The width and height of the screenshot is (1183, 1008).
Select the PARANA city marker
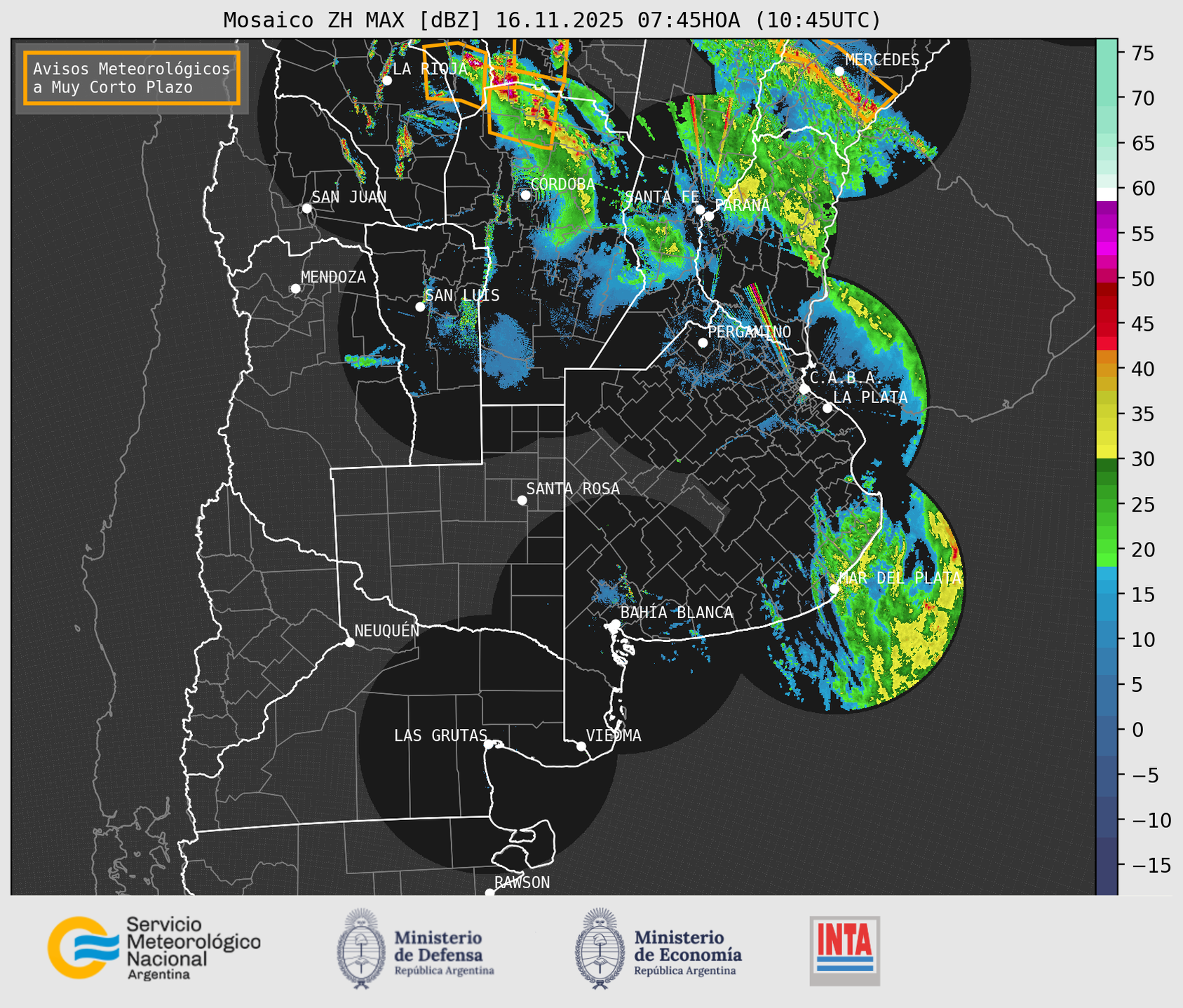point(709,216)
